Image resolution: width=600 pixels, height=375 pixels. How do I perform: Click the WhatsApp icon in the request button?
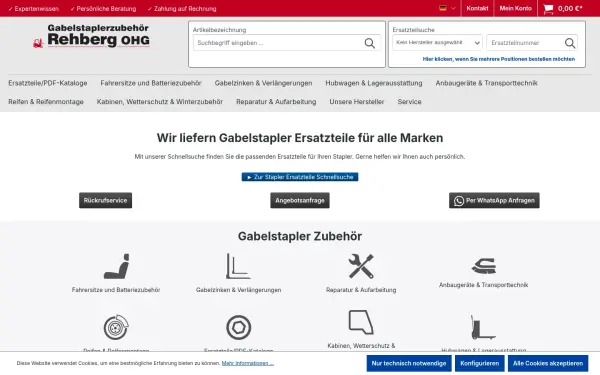coord(459,201)
